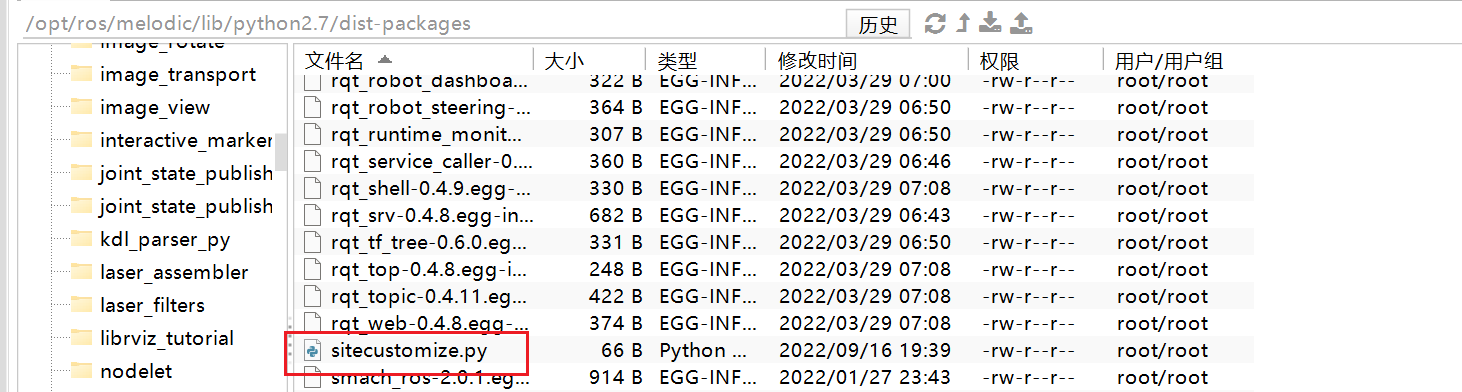1462x392 pixels.
Task: Click the folder tree vertical scrollbar
Action: pos(282,151)
